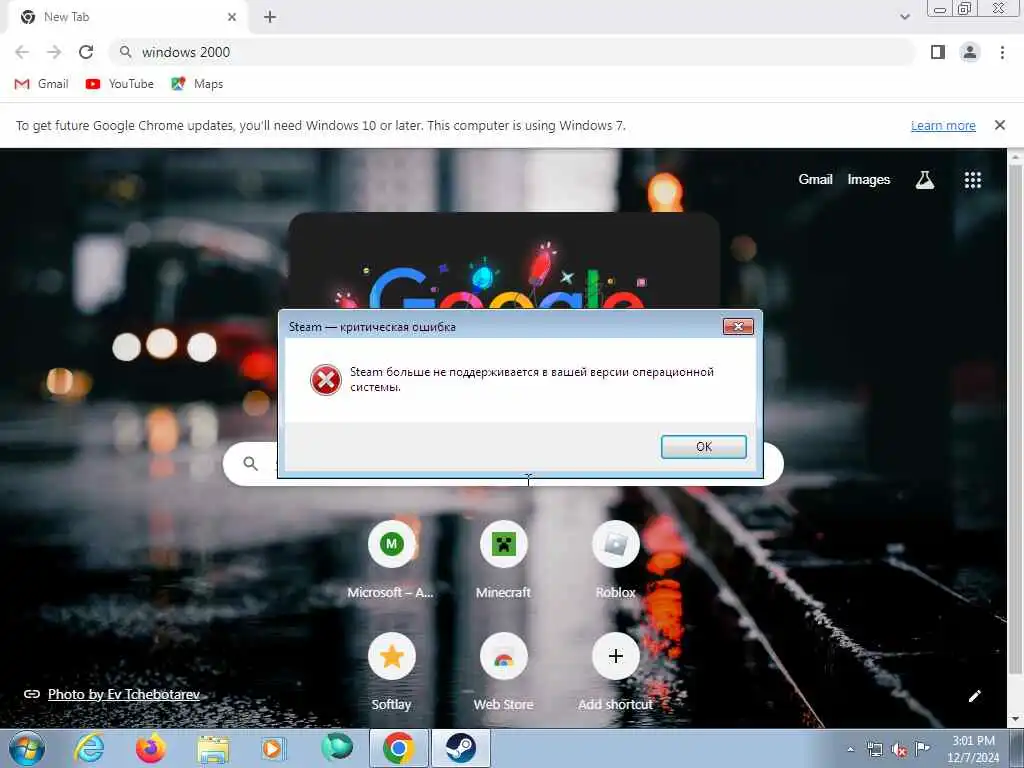
Task: Open the Minecraft shortcut
Action: pyautogui.click(x=504, y=561)
